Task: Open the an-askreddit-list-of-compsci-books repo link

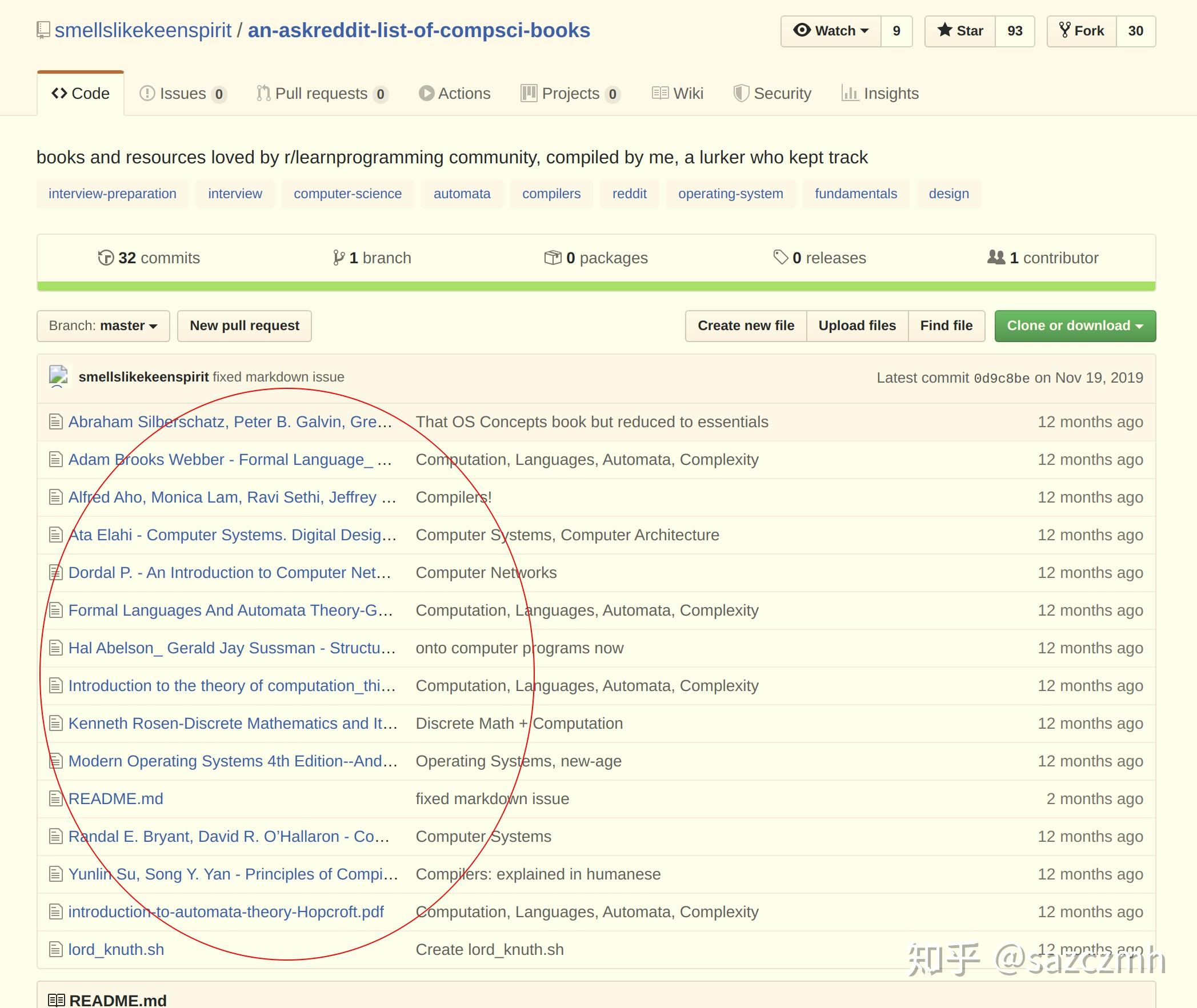Action: tap(419, 30)
